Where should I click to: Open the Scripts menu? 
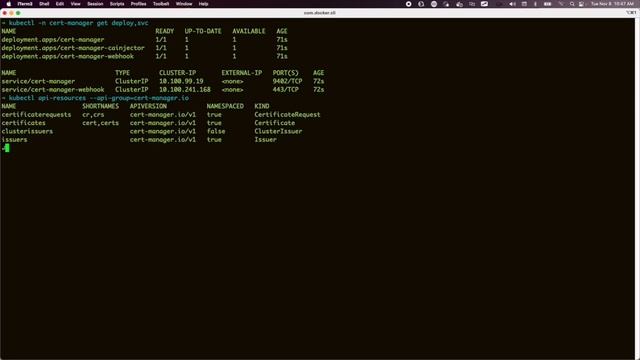click(117, 4)
